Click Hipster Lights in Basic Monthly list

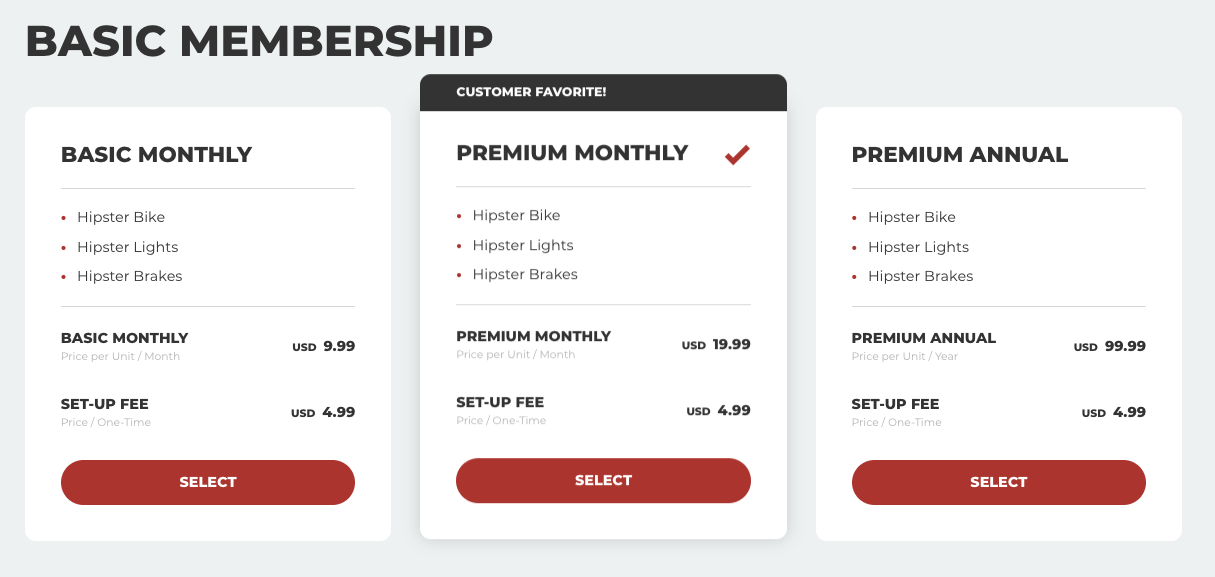point(128,247)
